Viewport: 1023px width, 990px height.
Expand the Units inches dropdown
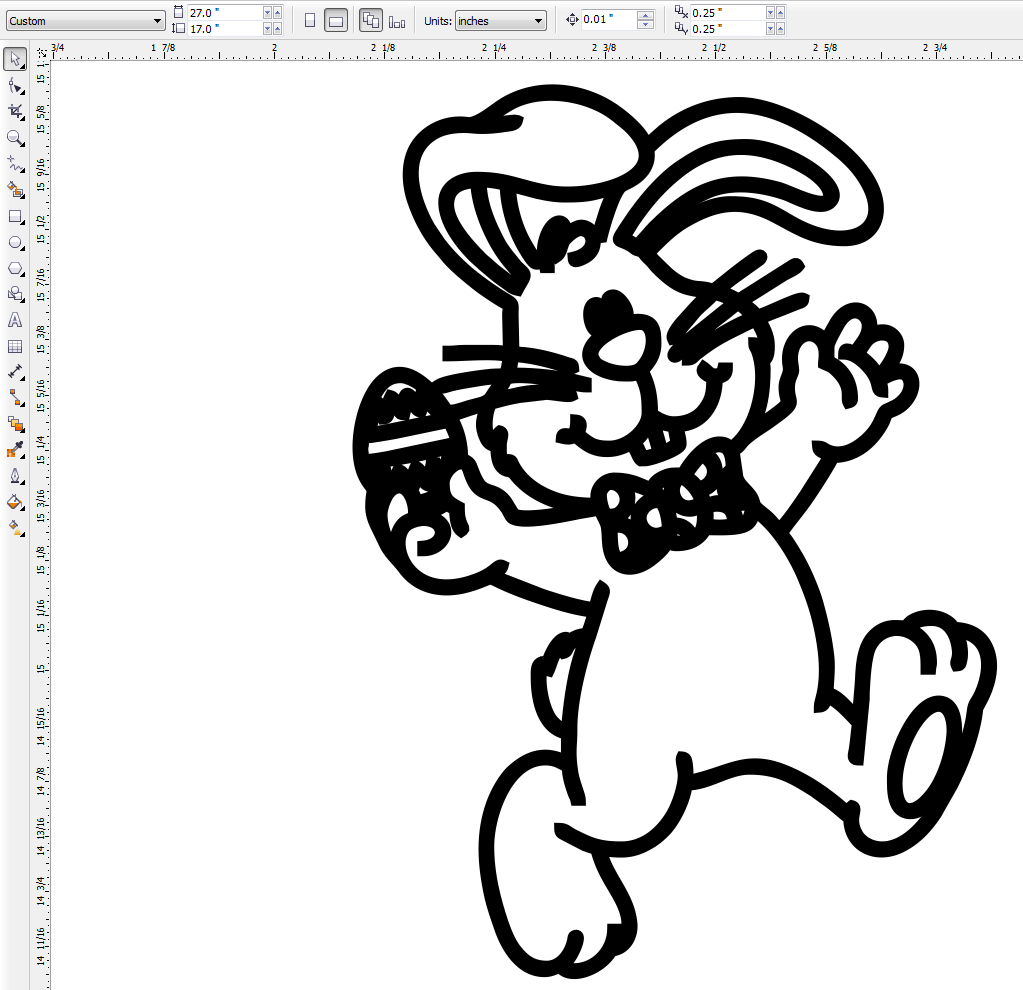(x=500, y=21)
